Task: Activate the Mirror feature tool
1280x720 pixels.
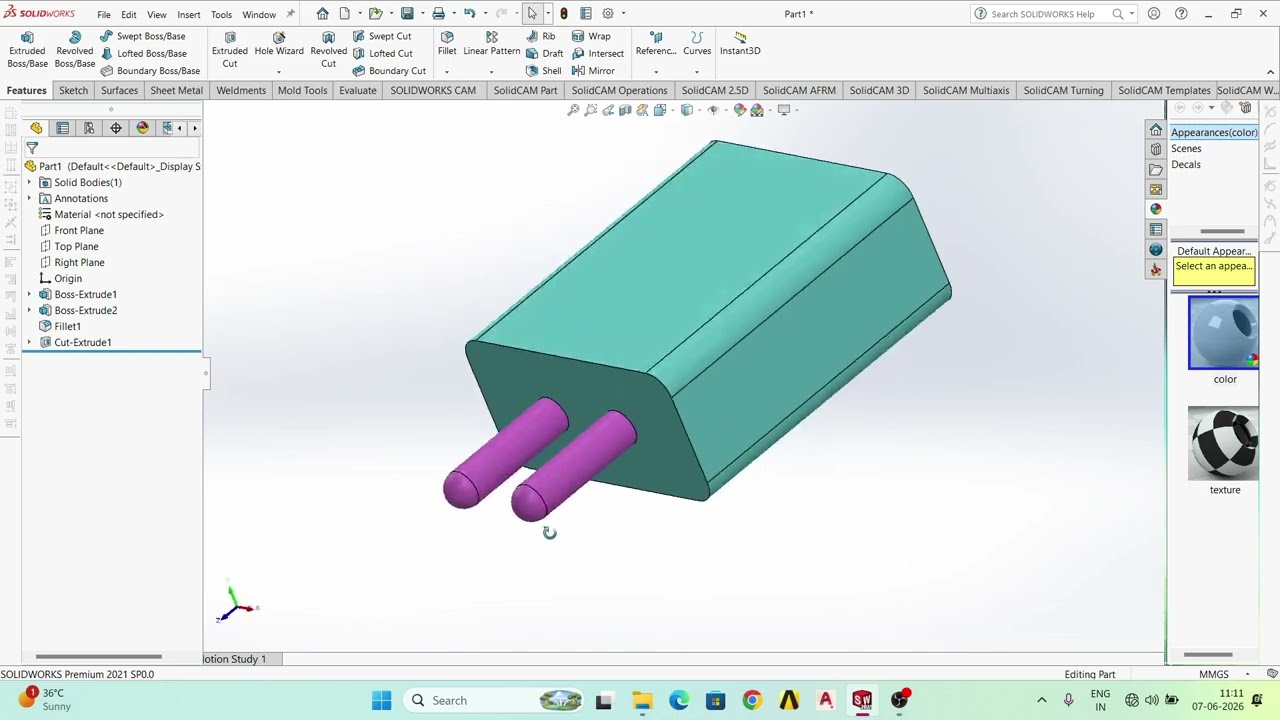Action: pos(593,71)
